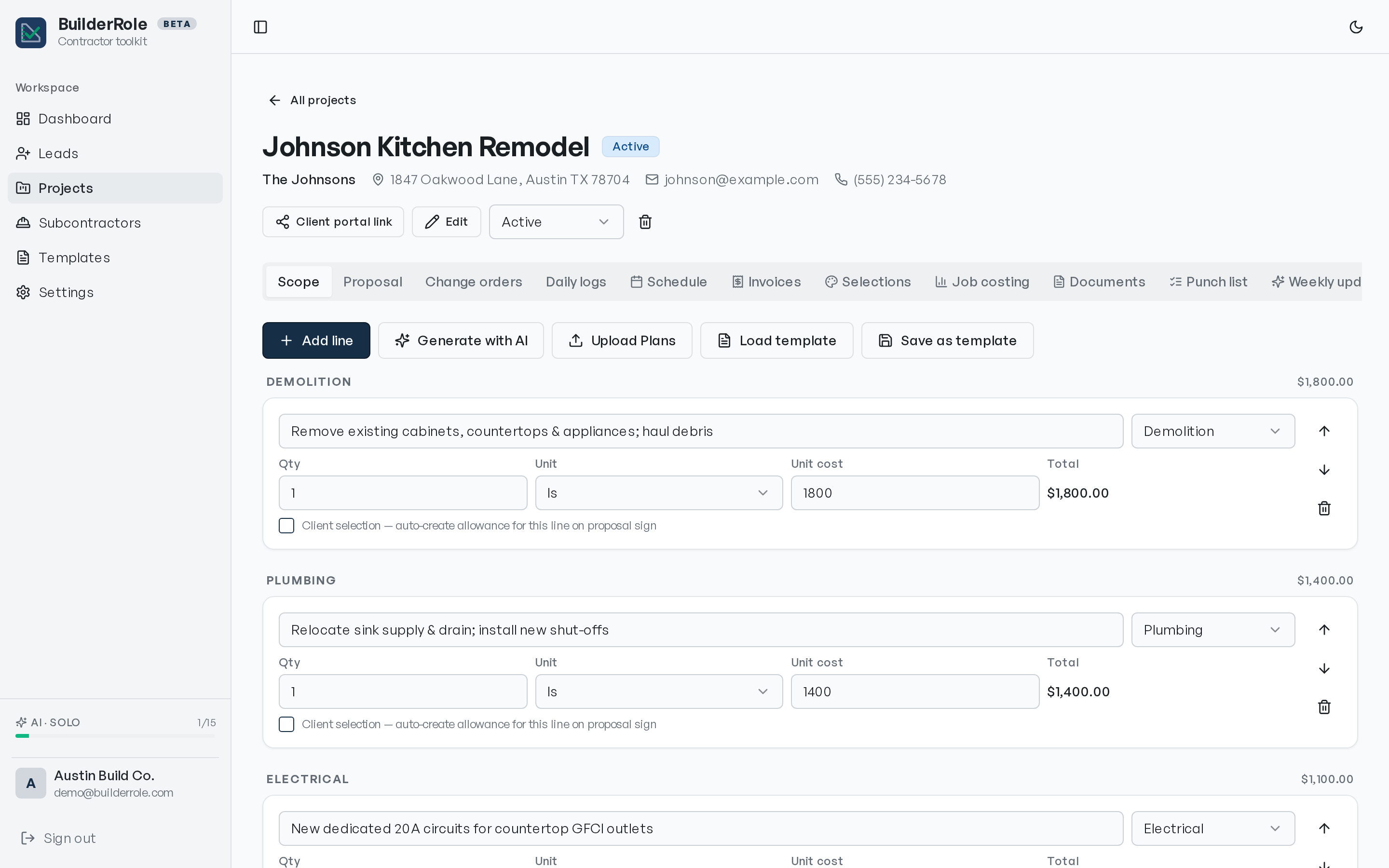This screenshot has width=1389, height=868.
Task: Move demolition line down arrow
Action: coord(1324,470)
